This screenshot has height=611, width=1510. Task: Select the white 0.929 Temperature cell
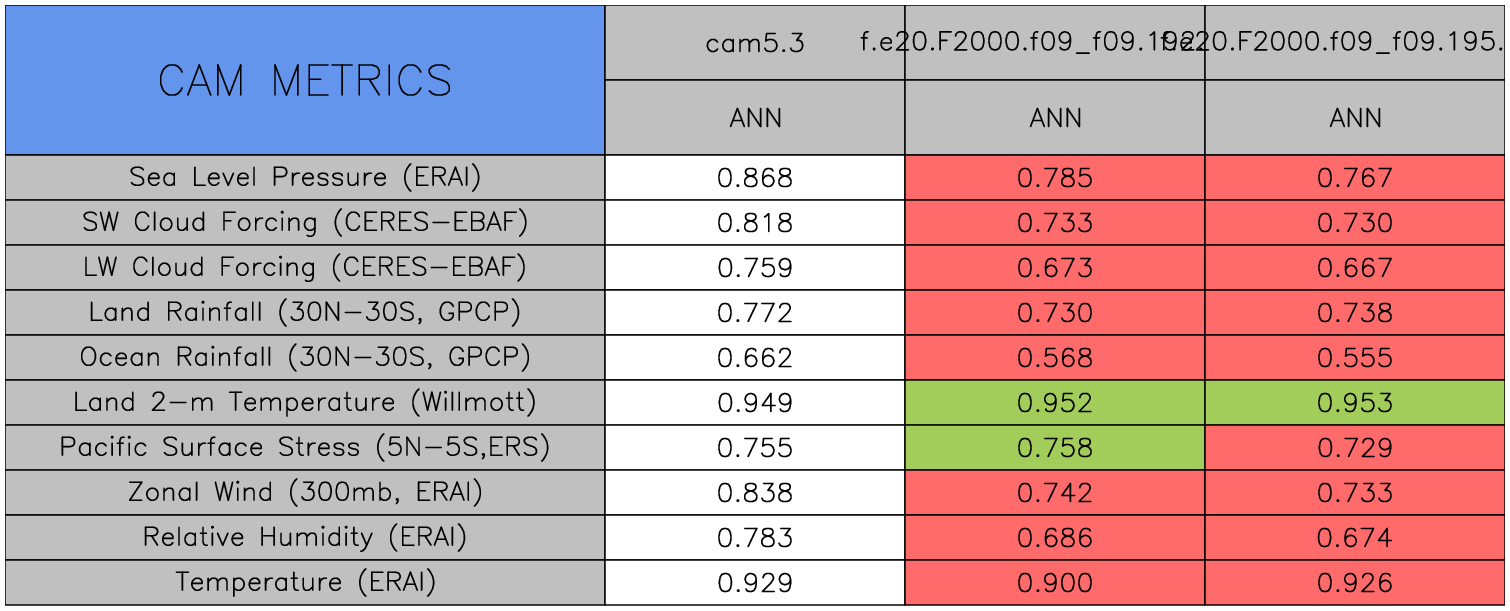755,583
